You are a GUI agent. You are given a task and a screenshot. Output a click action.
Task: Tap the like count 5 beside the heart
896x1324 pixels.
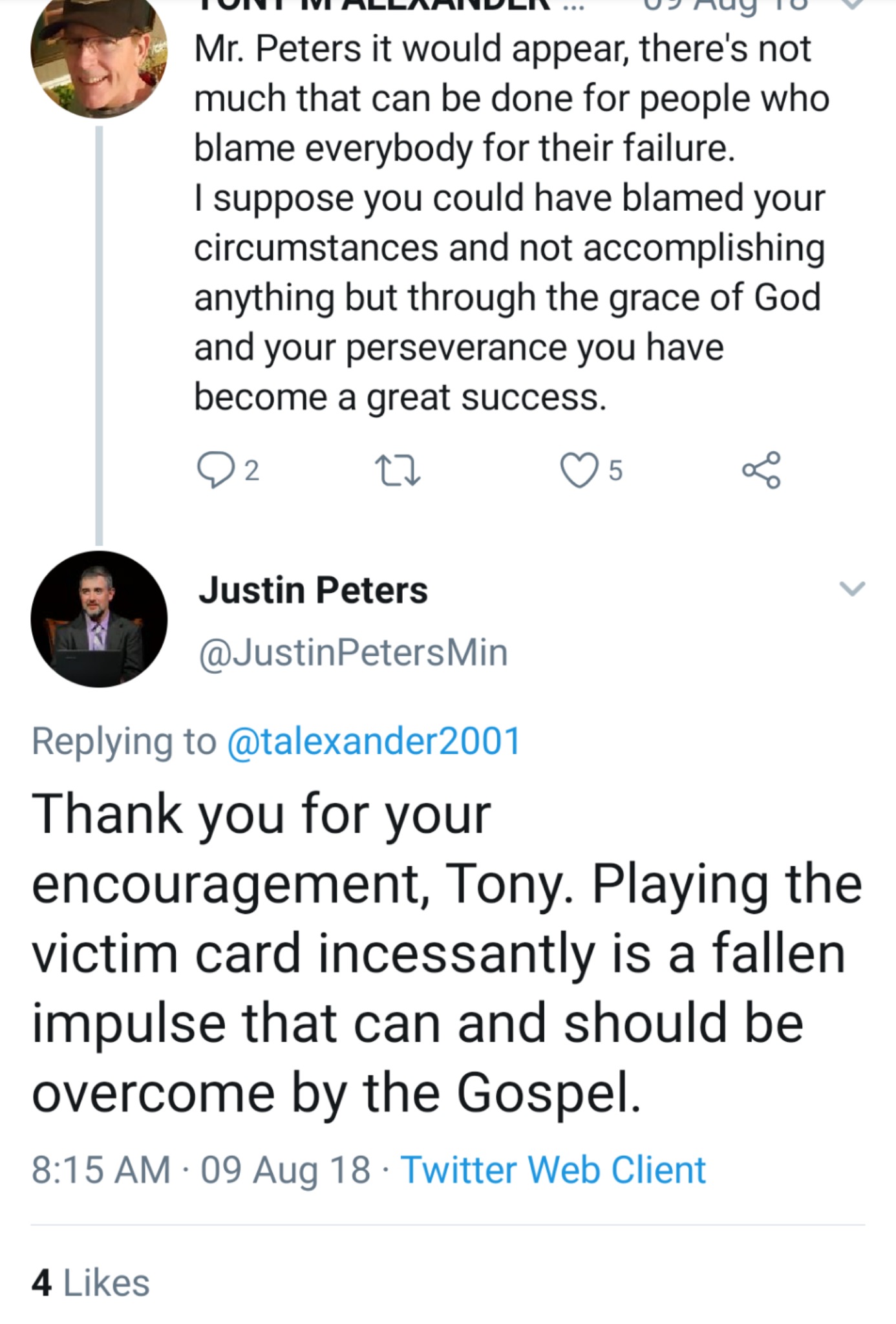tap(615, 470)
